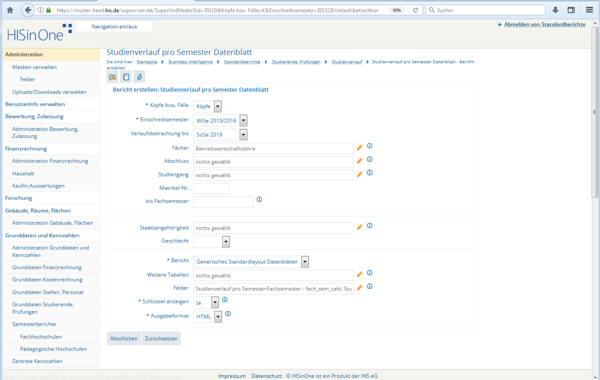This screenshot has width=600, height=380.
Task: Open browser downloads arrow icon
Action: [555, 10]
